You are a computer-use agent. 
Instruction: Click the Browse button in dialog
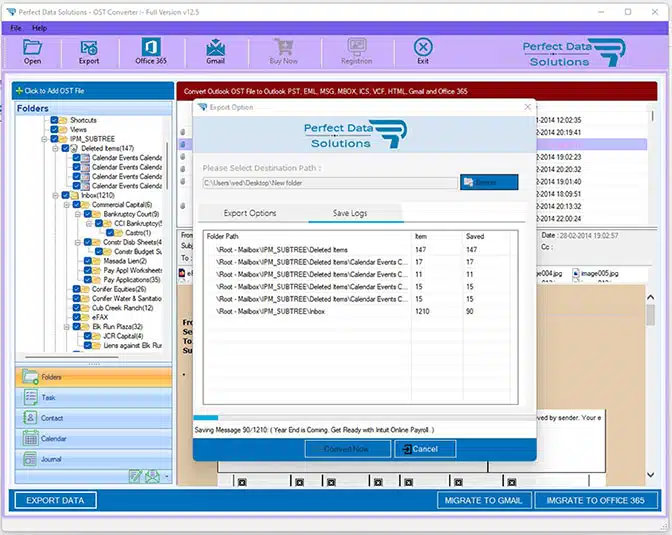click(x=489, y=182)
